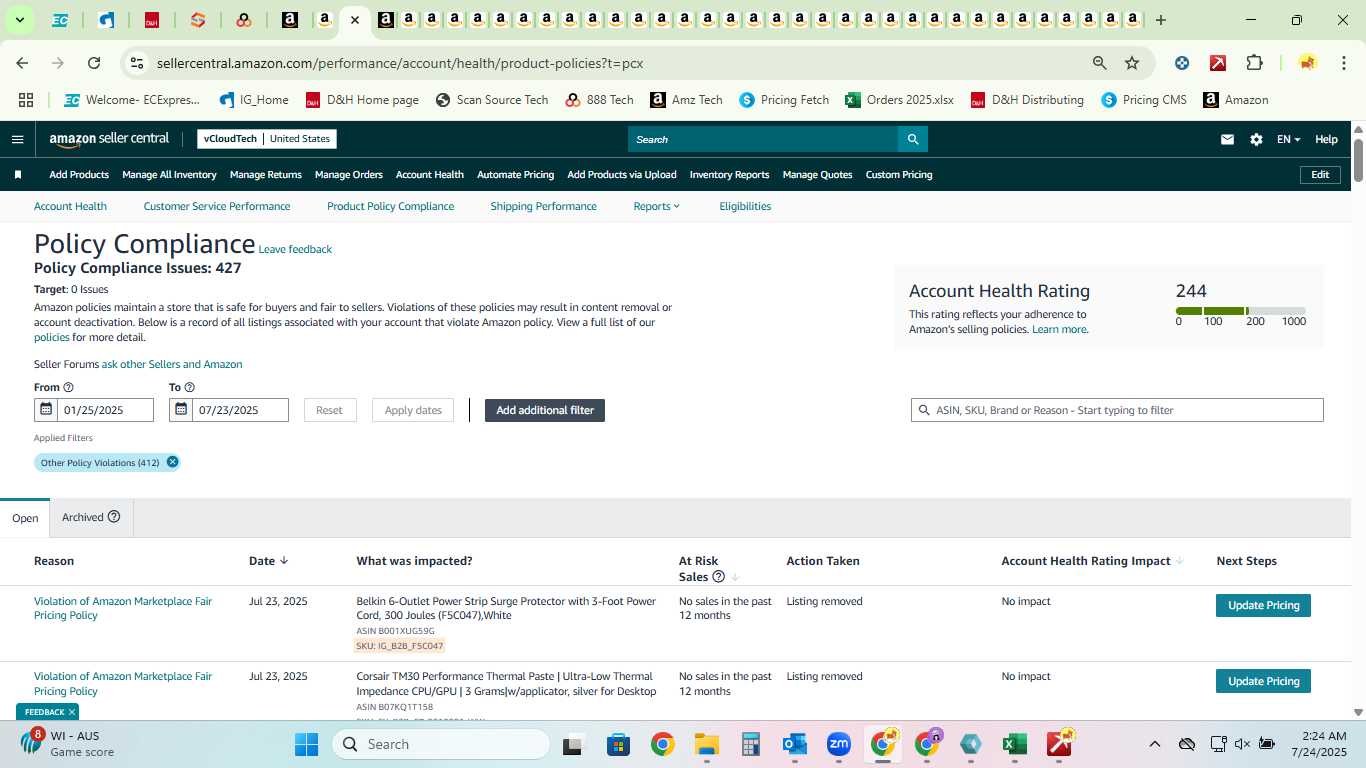The width and height of the screenshot is (1366, 768).
Task: Click the Apply dates button
Action: [413, 410]
